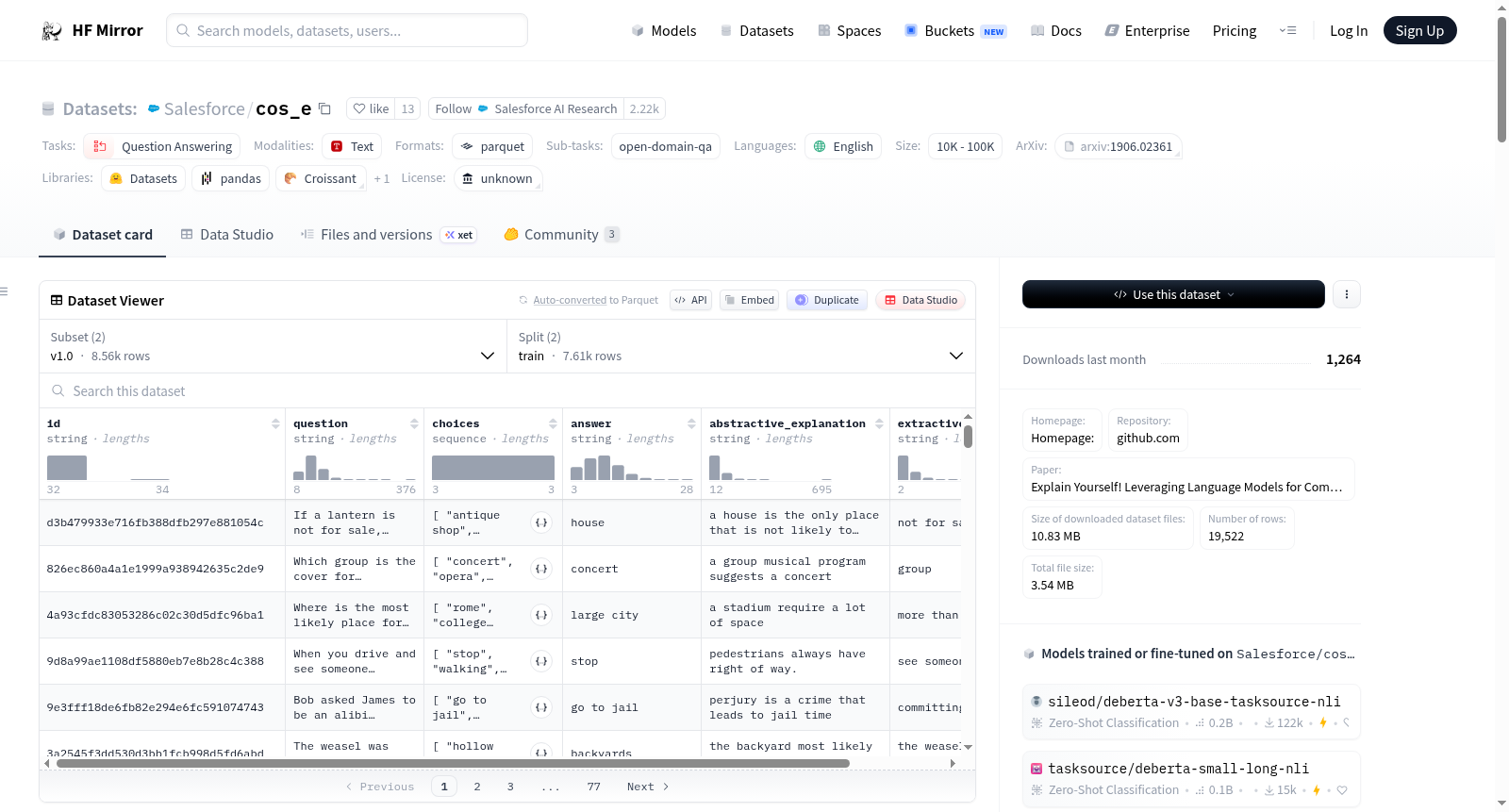The image size is (1509, 812).
Task: Click the Duplicate button
Action: [827, 300]
